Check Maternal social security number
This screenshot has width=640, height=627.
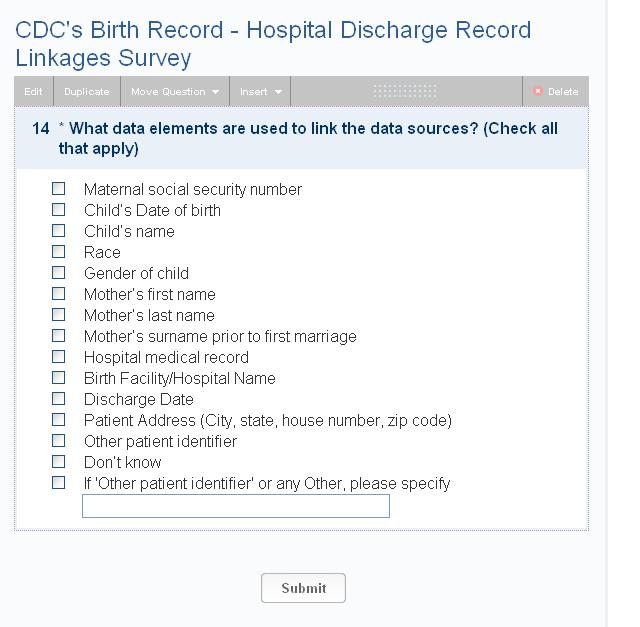(59, 189)
